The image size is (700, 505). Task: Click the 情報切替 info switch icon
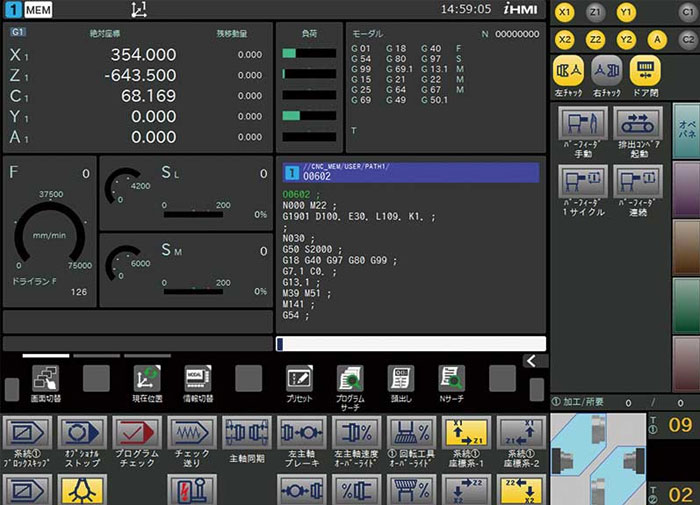tap(198, 379)
